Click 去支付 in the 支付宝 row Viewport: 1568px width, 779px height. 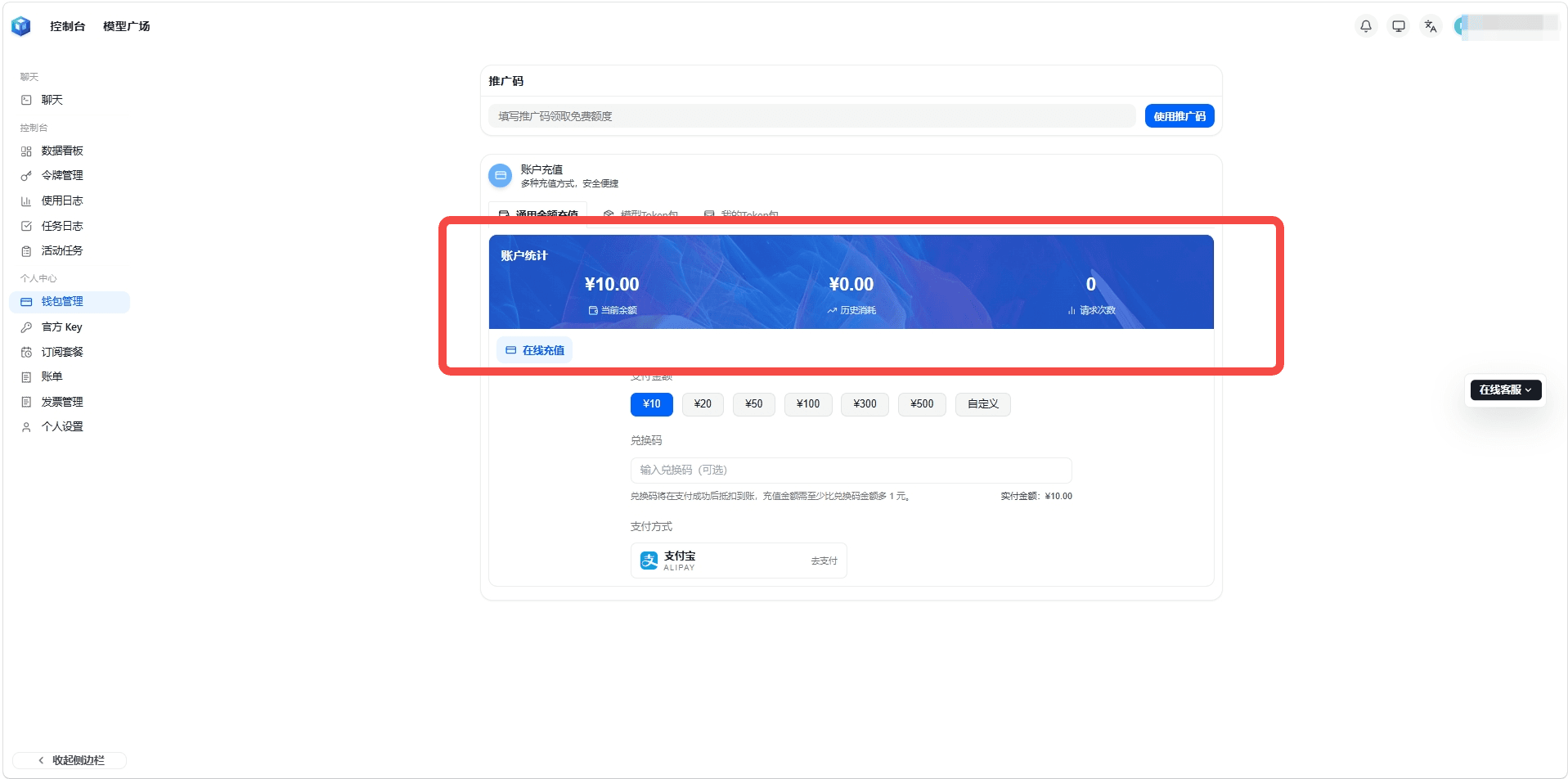(x=824, y=561)
